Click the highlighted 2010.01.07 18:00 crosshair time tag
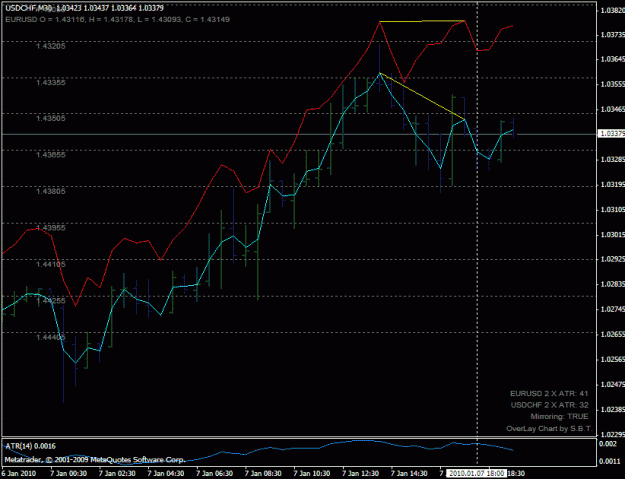 pyautogui.click(x=476, y=473)
